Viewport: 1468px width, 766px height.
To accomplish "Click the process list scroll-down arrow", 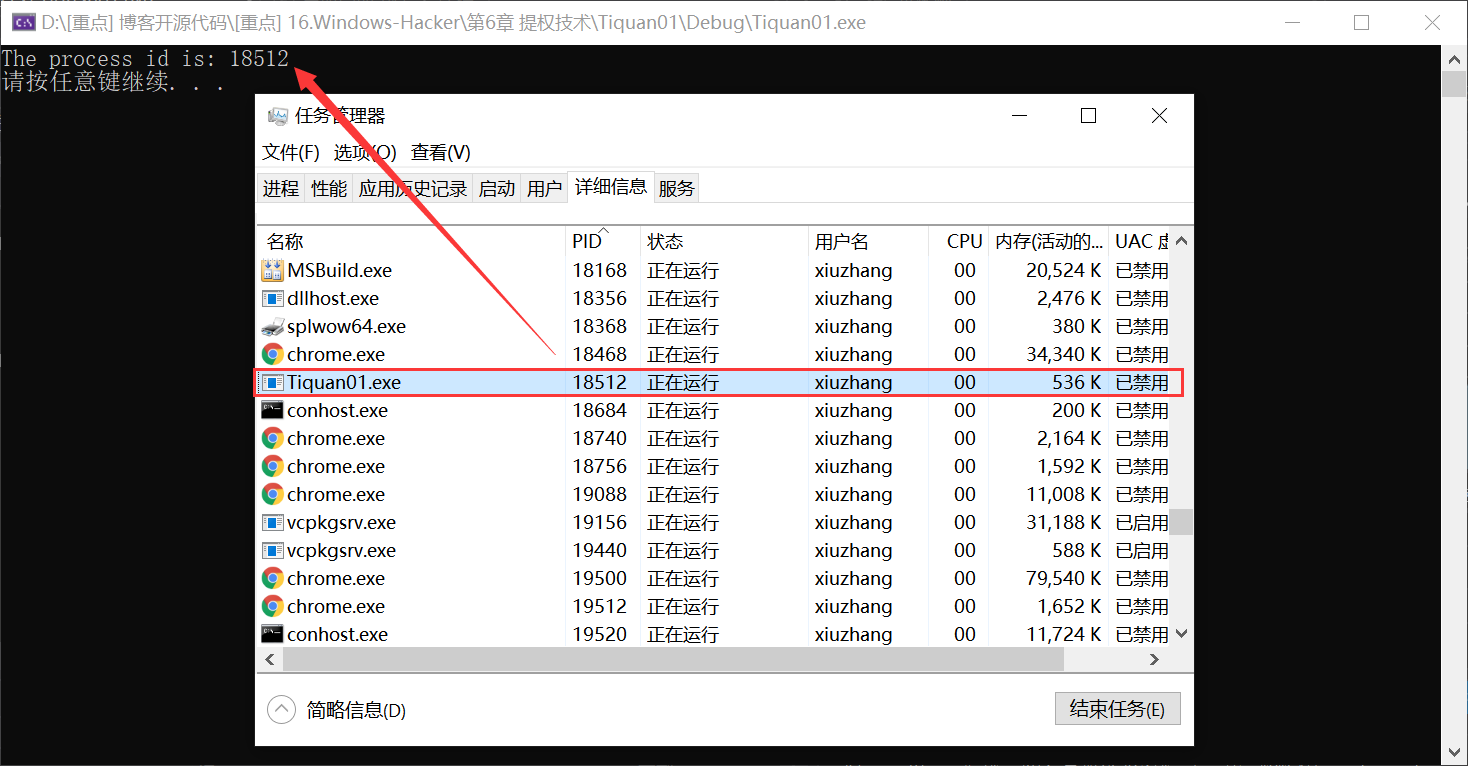I will point(1182,633).
